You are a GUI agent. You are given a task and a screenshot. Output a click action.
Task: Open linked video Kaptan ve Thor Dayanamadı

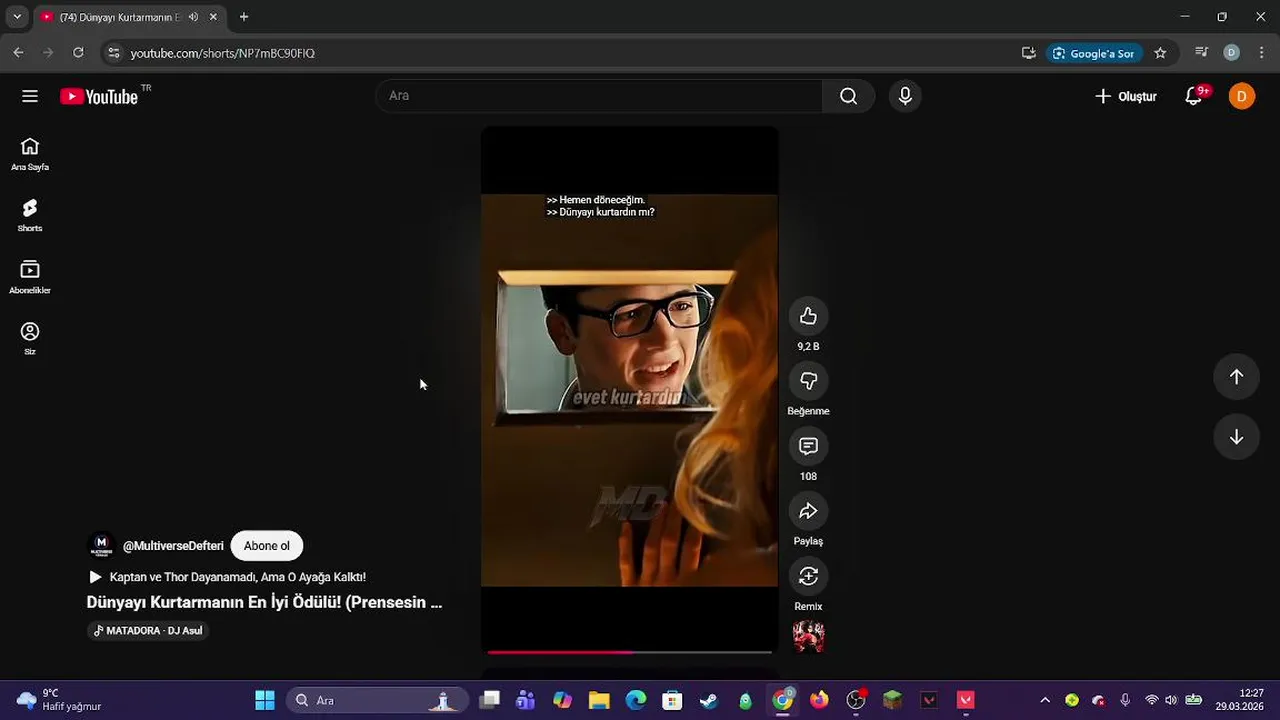pyautogui.click(x=228, y=577)
